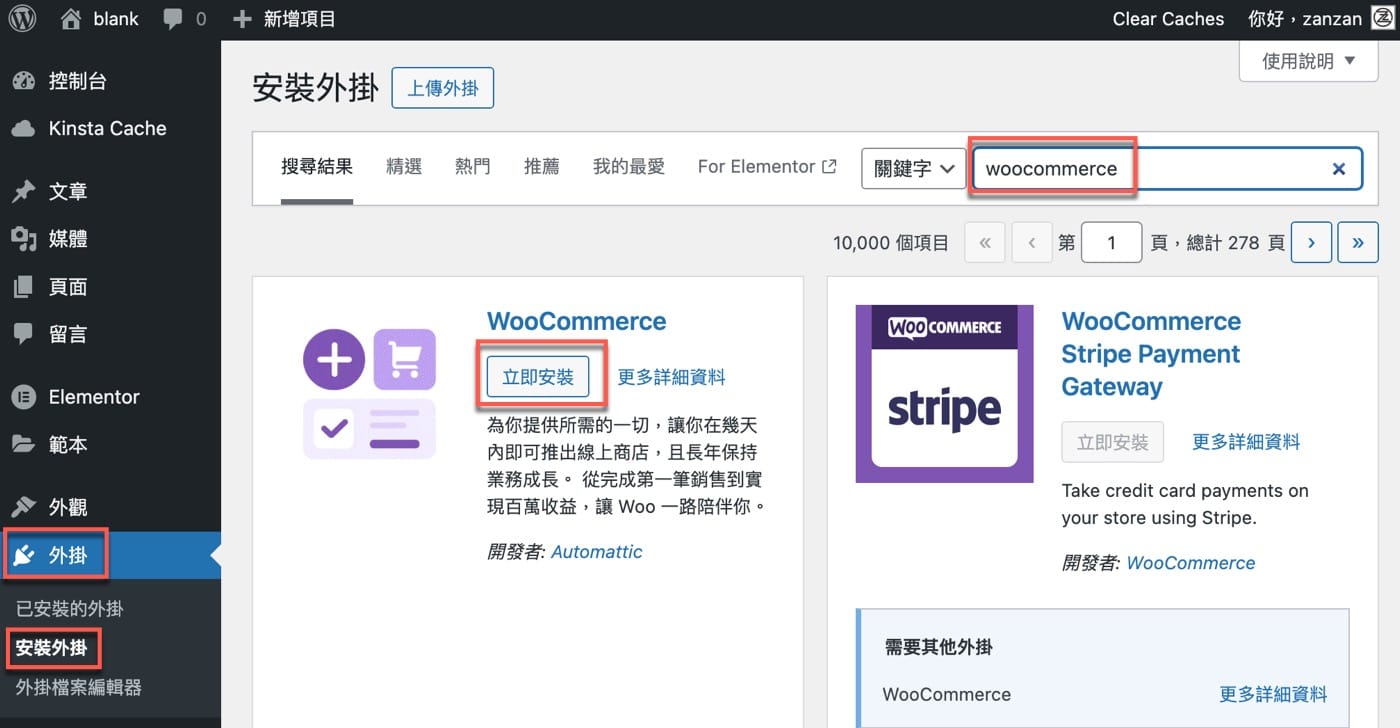Clear the search field with X icon

point(1339,169)
